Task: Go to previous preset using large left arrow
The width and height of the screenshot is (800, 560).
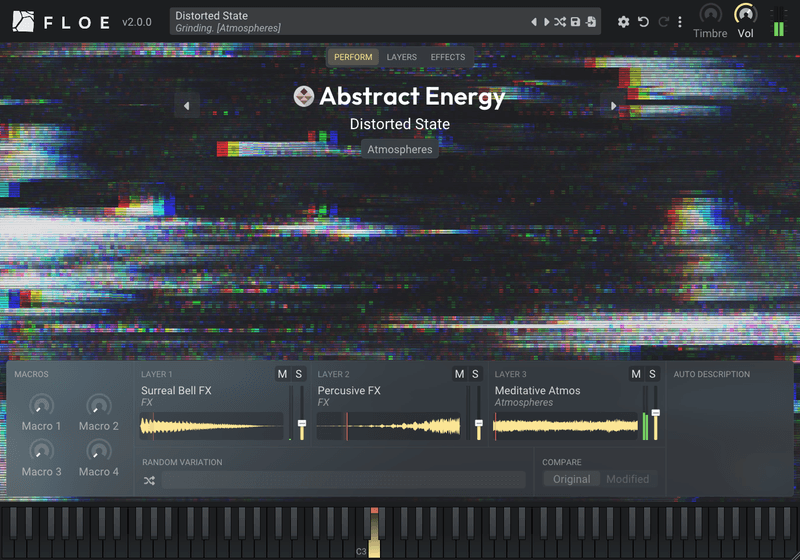Action: (187, 106)
